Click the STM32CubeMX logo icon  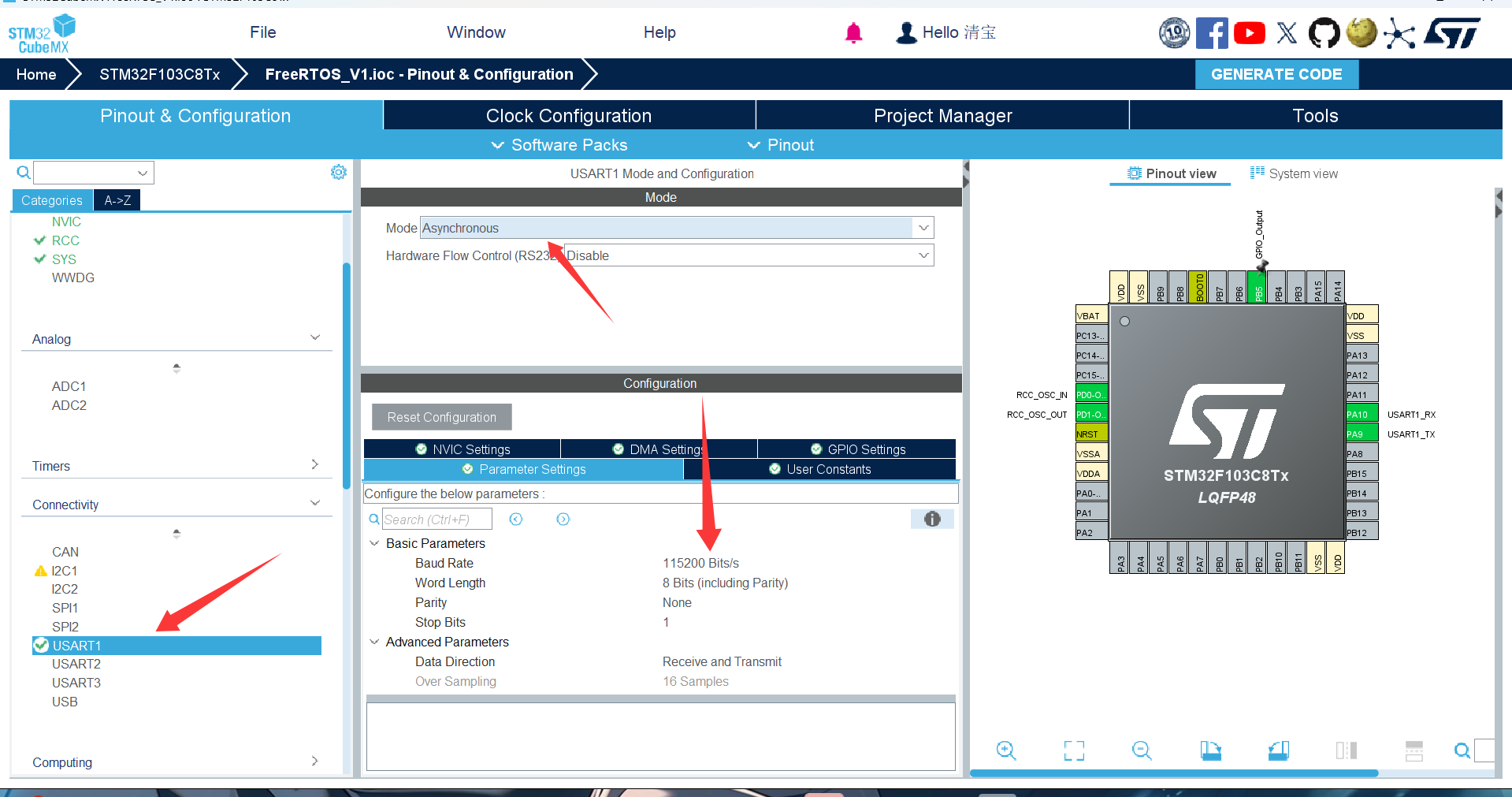[41, 34]
